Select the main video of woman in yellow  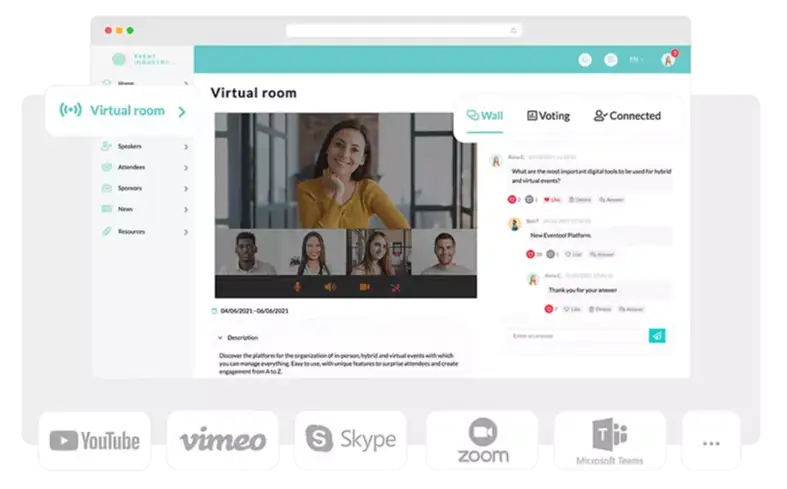click(346, 171)
